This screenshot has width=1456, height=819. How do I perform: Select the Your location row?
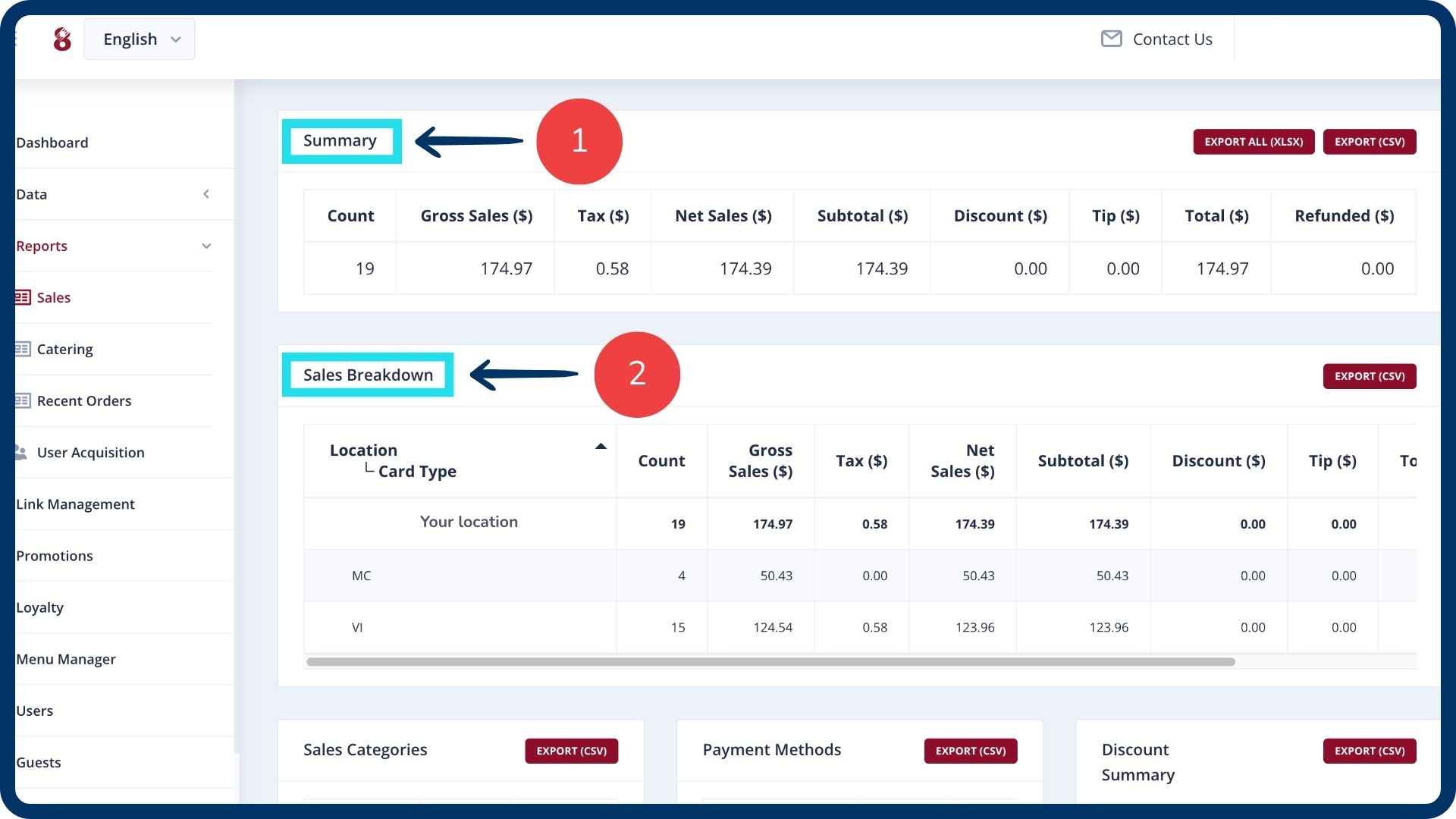(469, 522)
